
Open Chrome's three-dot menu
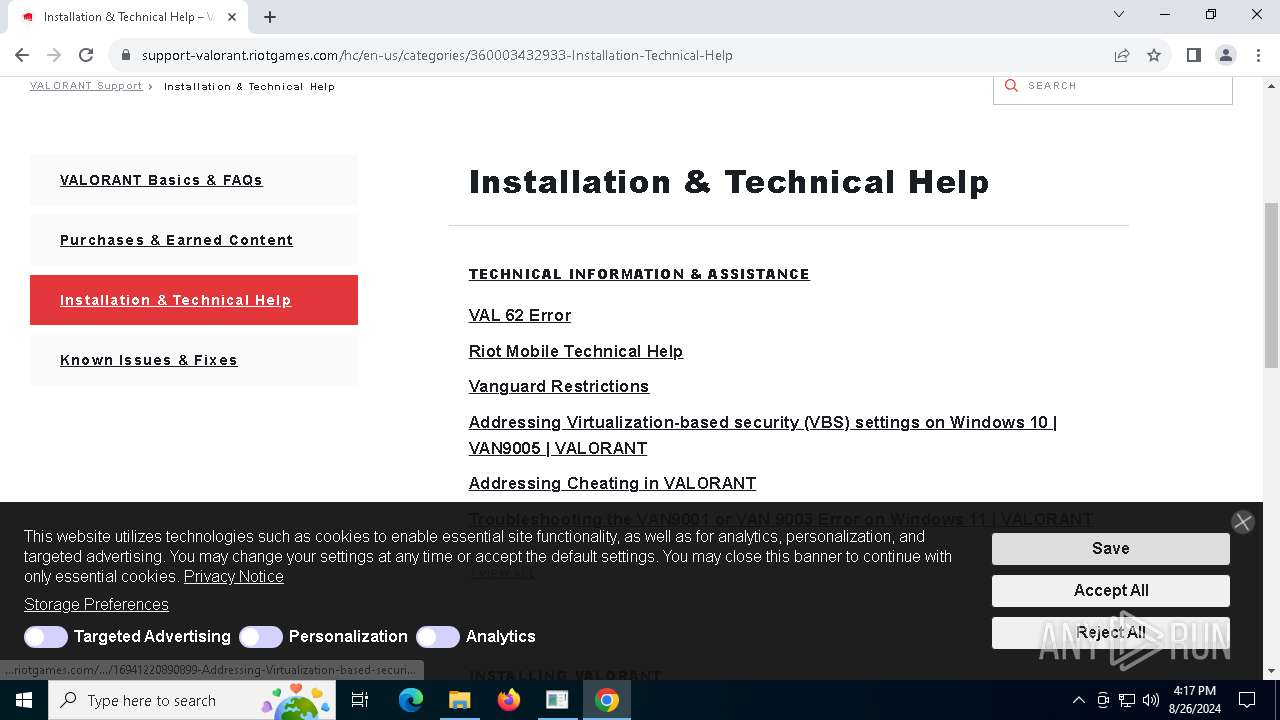pos(1257,55)
